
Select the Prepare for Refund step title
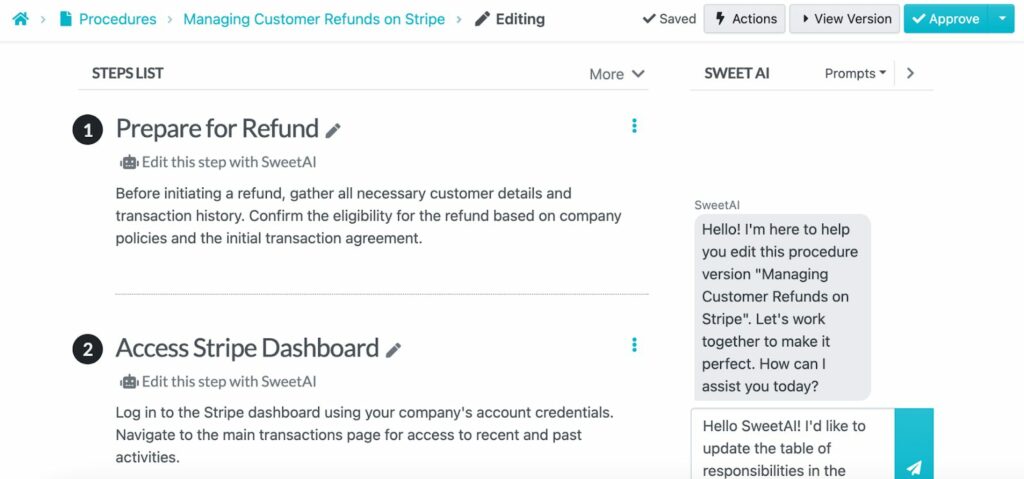coord(217,128)
